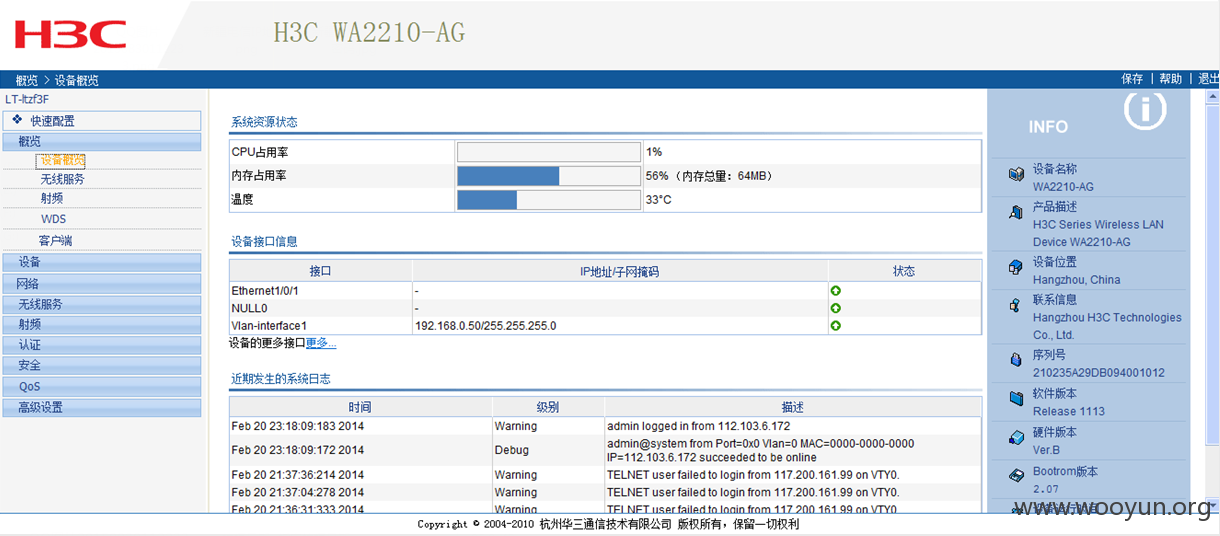This screenshot has height=536, width=1220.
Task: Click the 设备位置 icon in INFO panel
Action: coord(1016,268)
